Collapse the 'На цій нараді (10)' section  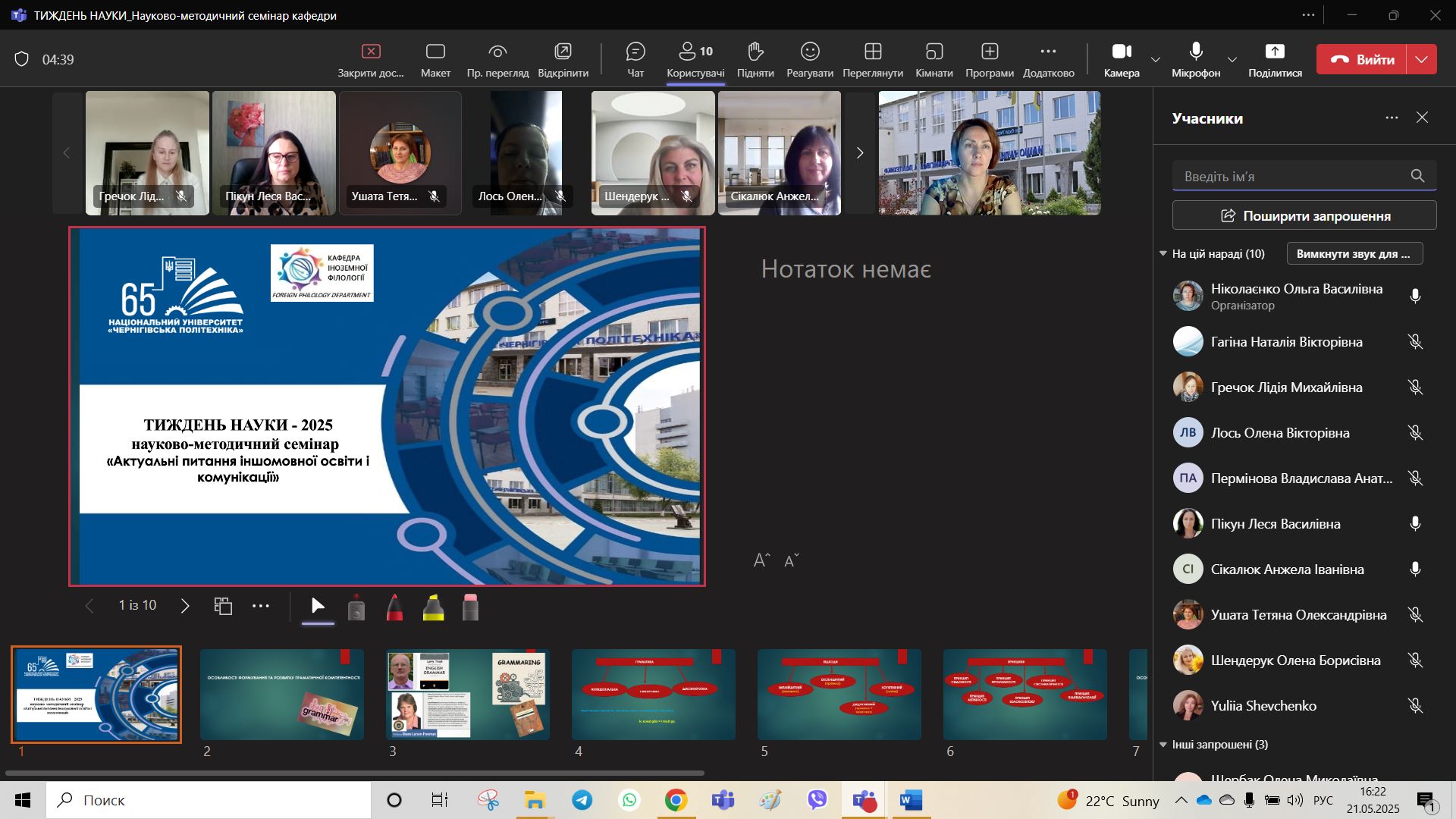(x=1163, y=254)
